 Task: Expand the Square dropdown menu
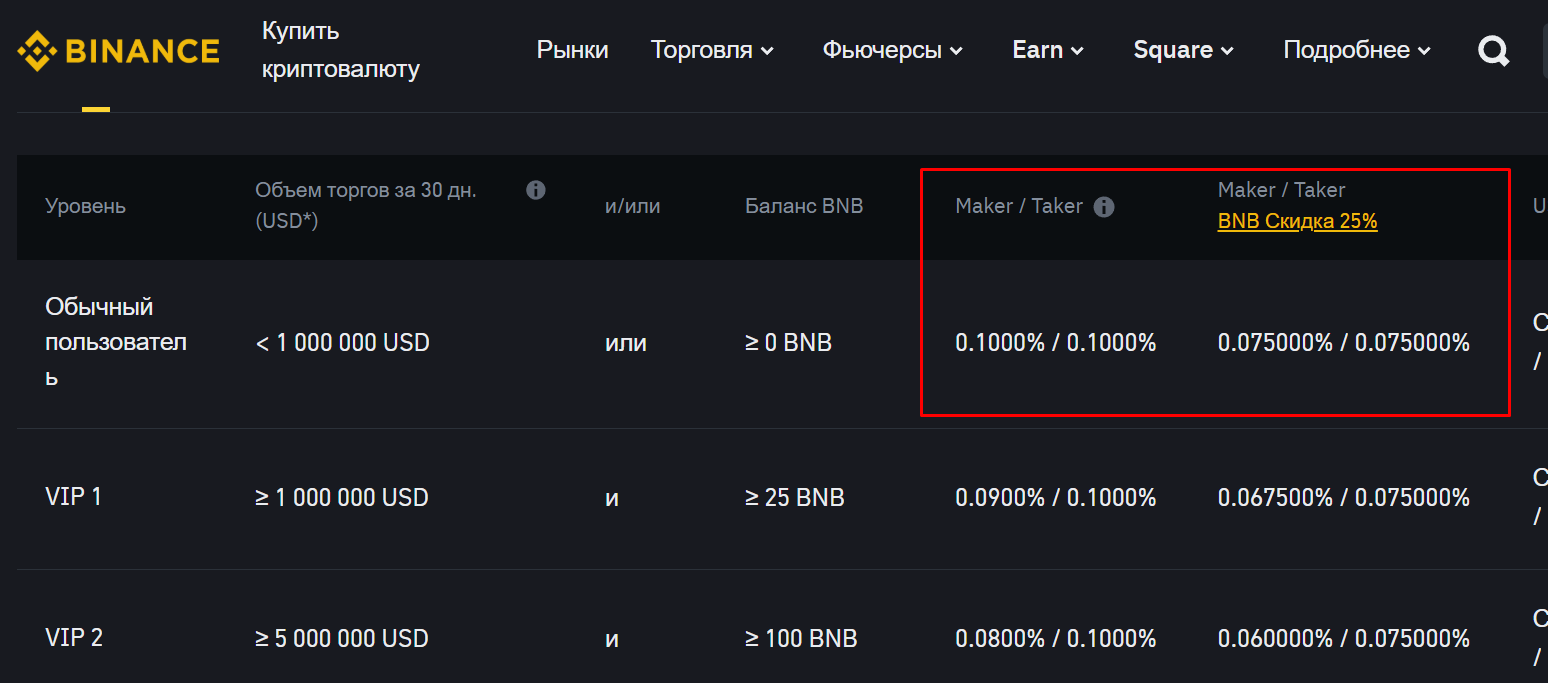pos(1183,50)
